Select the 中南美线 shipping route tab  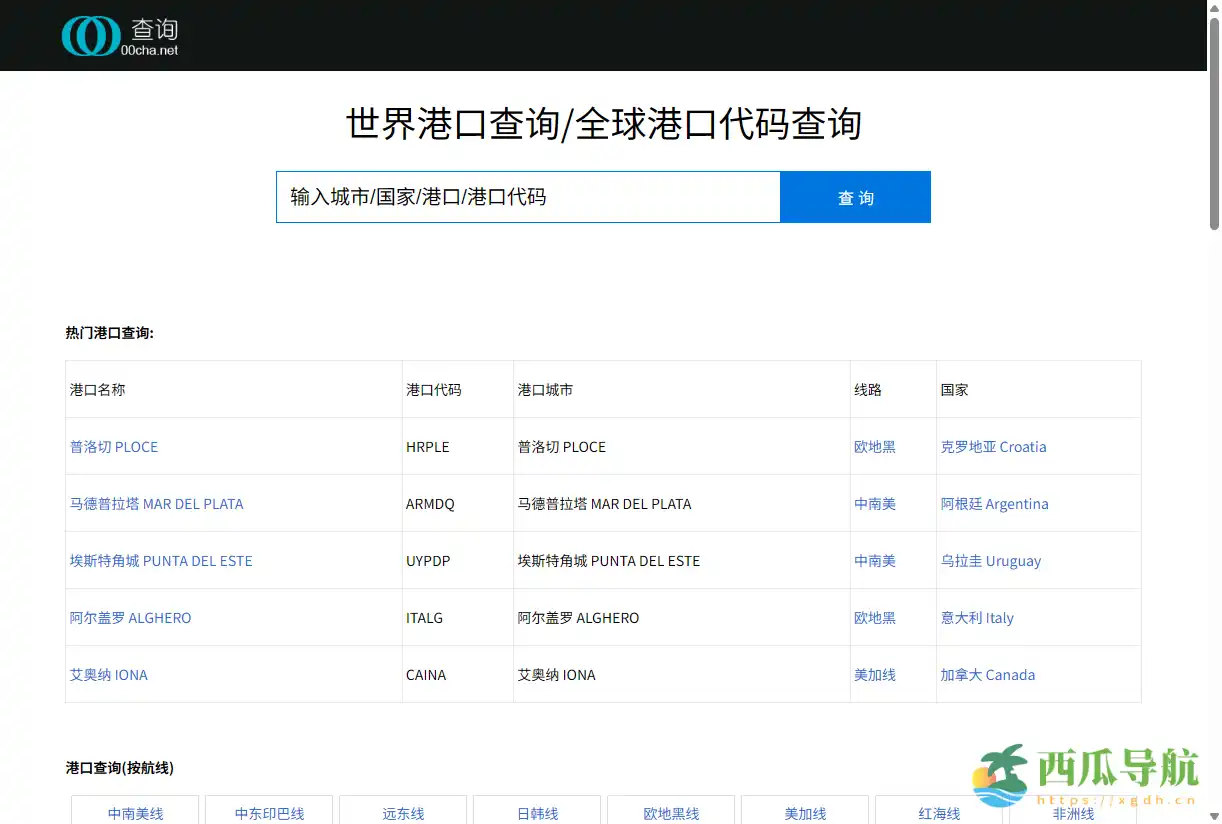pyautogui.click(x=135, y=813)
